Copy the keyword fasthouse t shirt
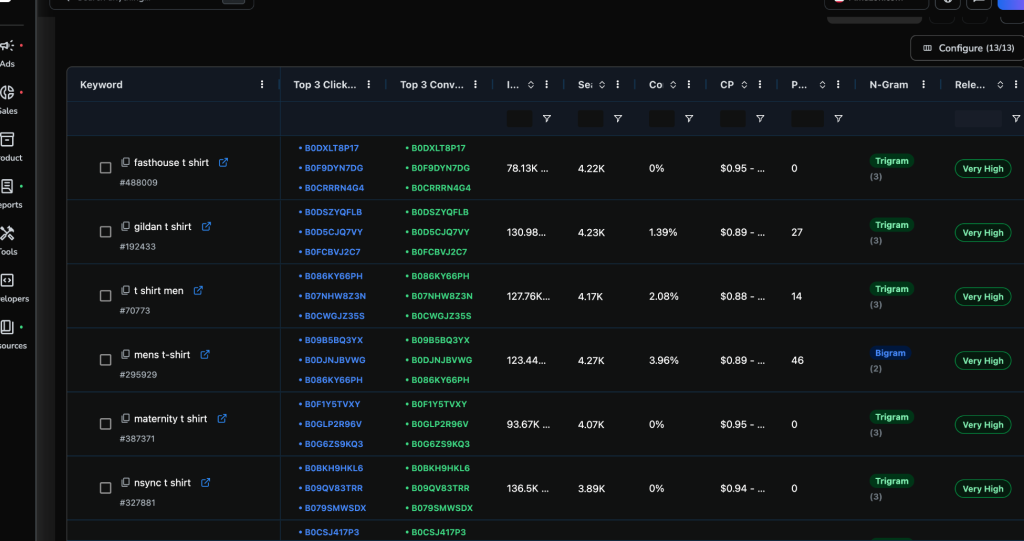The width and height of the screenshot is (1024, 541). [125, 162]
